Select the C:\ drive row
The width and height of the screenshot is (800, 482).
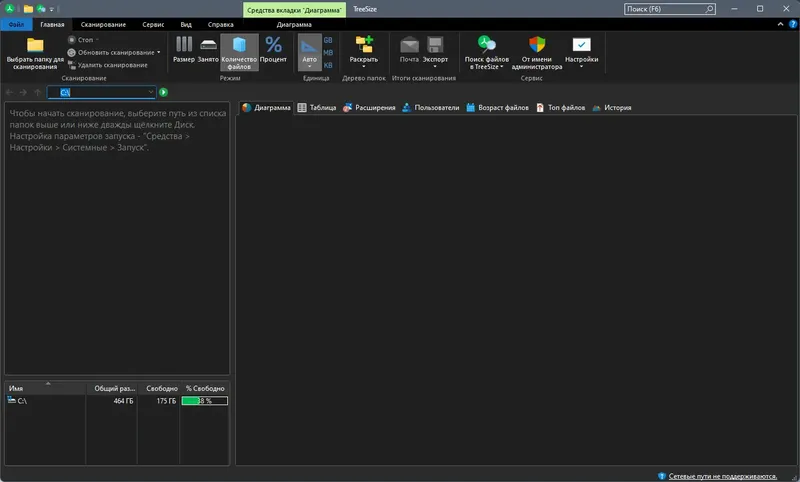click(x=117, y=401)
